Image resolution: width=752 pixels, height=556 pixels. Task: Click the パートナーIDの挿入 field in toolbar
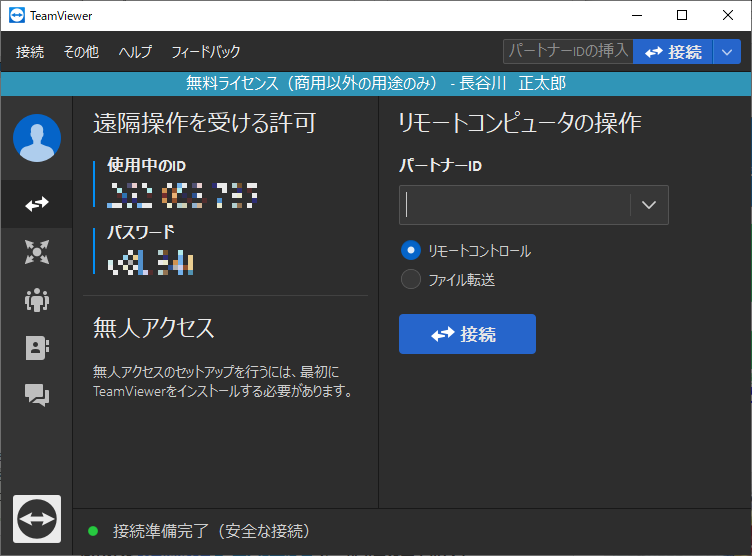568,52
